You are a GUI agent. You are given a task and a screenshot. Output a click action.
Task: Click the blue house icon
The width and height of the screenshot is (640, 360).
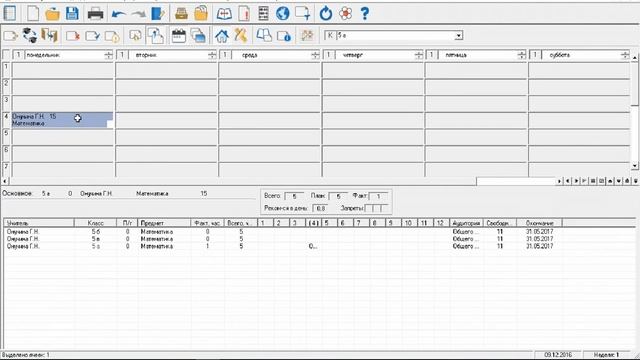(x=222, y=36)
